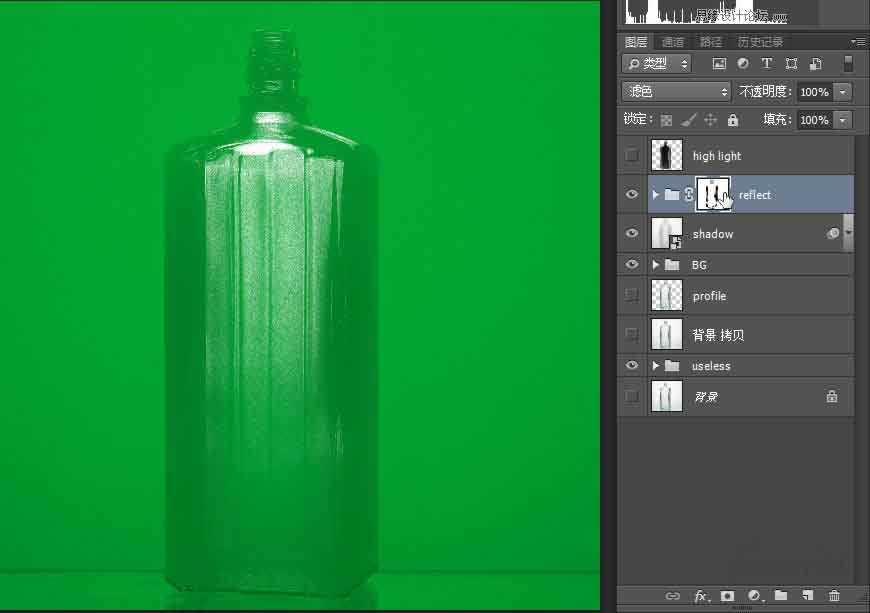Screen dimensions: 870x613
Task: Open the Layers panel menu
Action: pyautogui.click(x=858, y=41)
